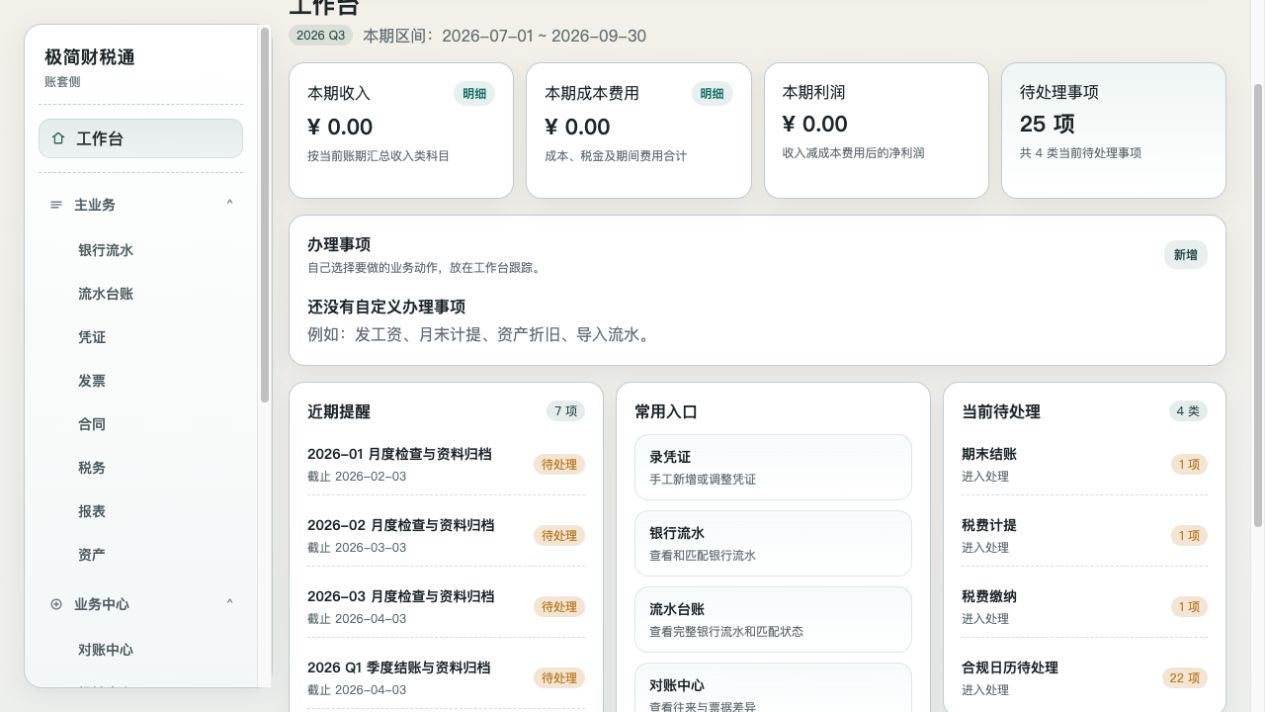Open 税务 from the sidebar
Viewport: 1265px width, 712px height.
click(92, 468)
